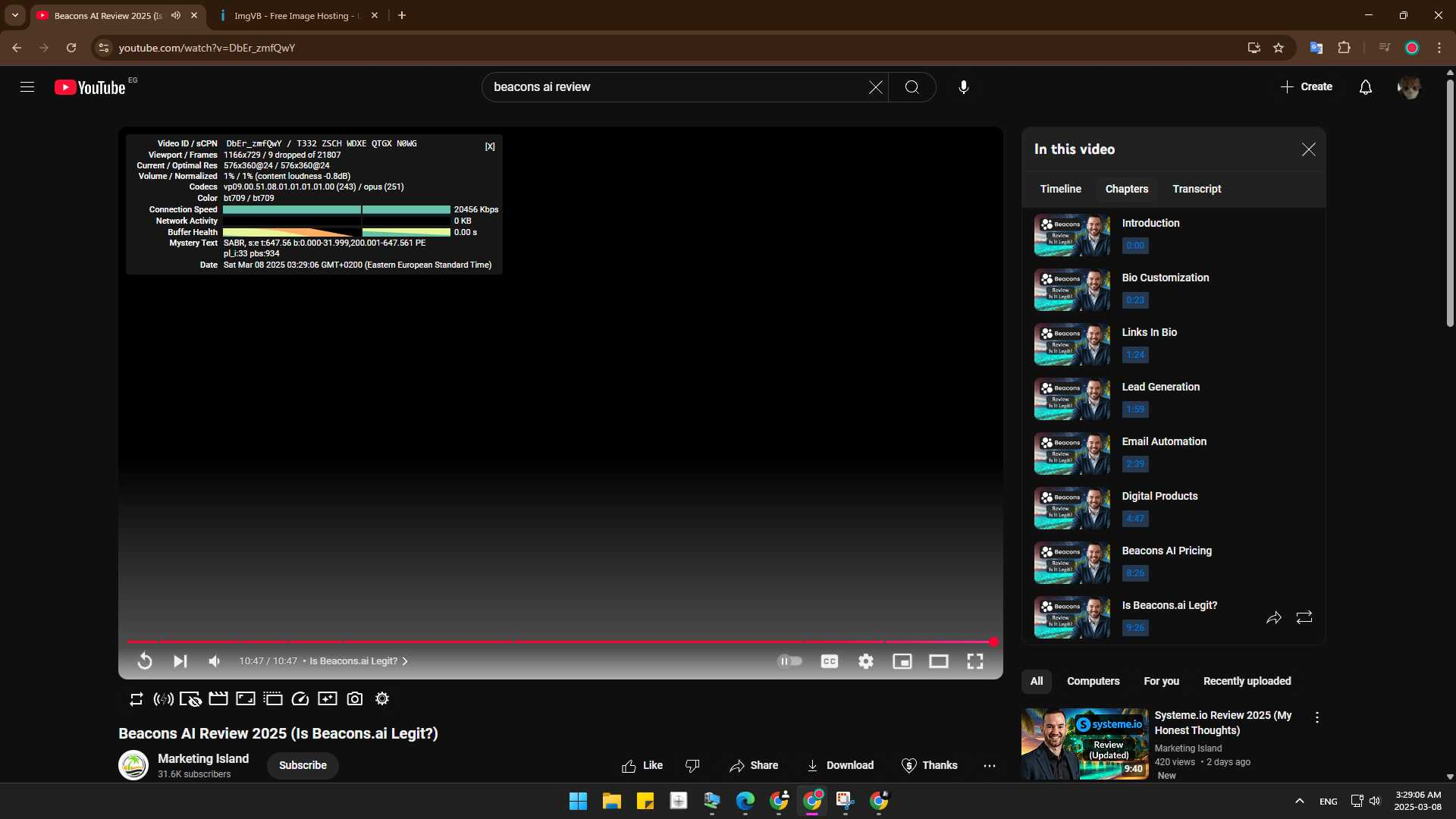Screen dimensions: 1456x819
Task: Skip to the next video
Action: (x=180, y=661)
